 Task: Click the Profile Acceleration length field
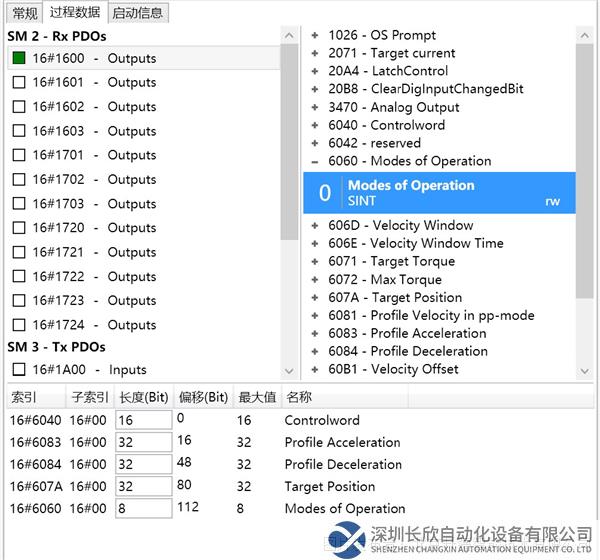(x=143, y=442)
